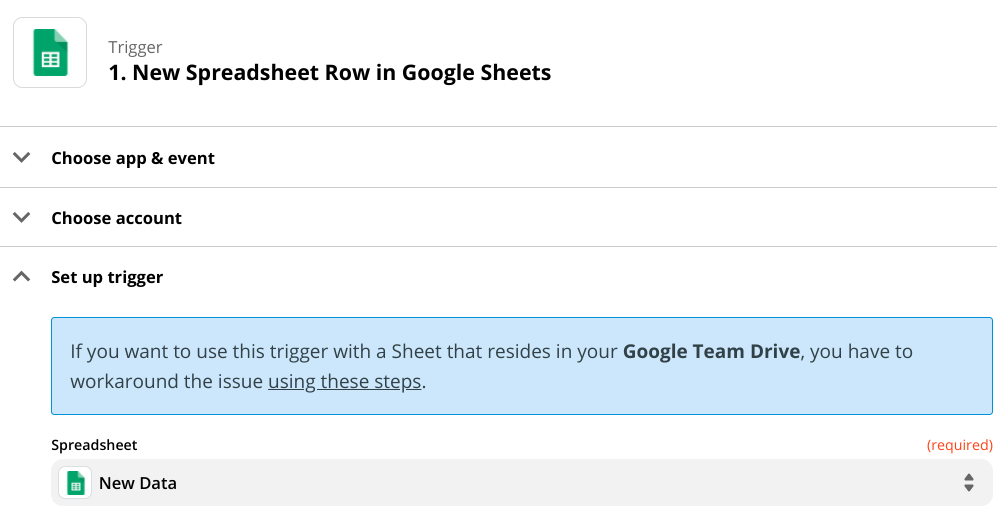Click the large Google Sheets trigger icon
The image size is (997, 516).
[50, 53]
